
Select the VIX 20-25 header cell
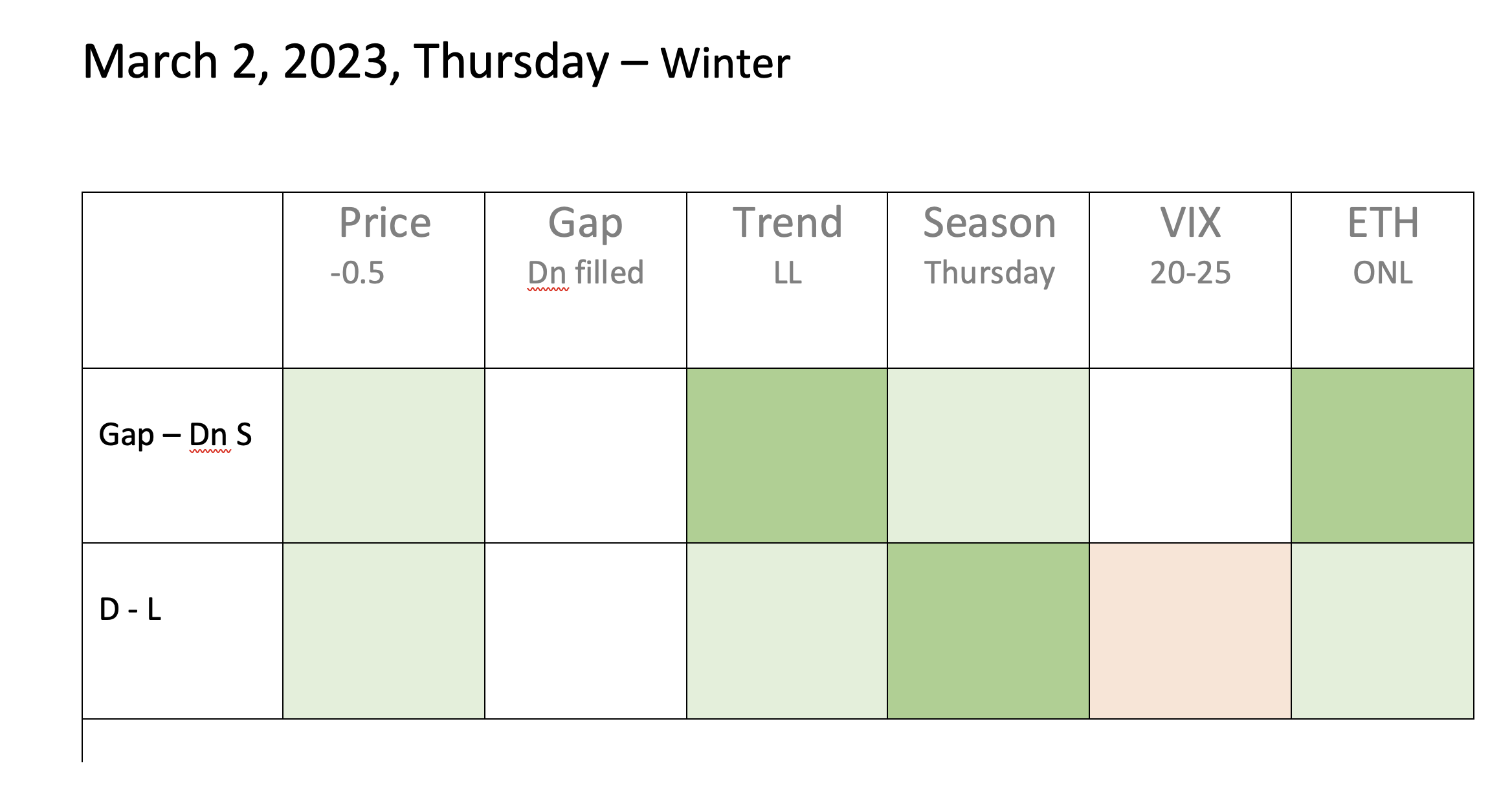(x=1190, y=280)
